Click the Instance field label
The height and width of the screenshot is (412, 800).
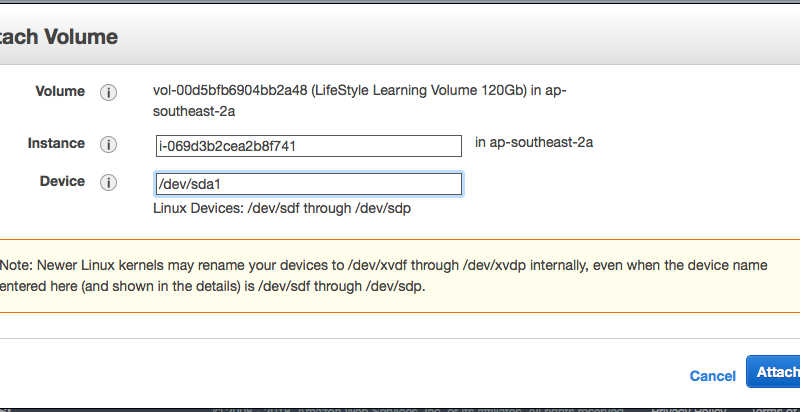[56, 143]
